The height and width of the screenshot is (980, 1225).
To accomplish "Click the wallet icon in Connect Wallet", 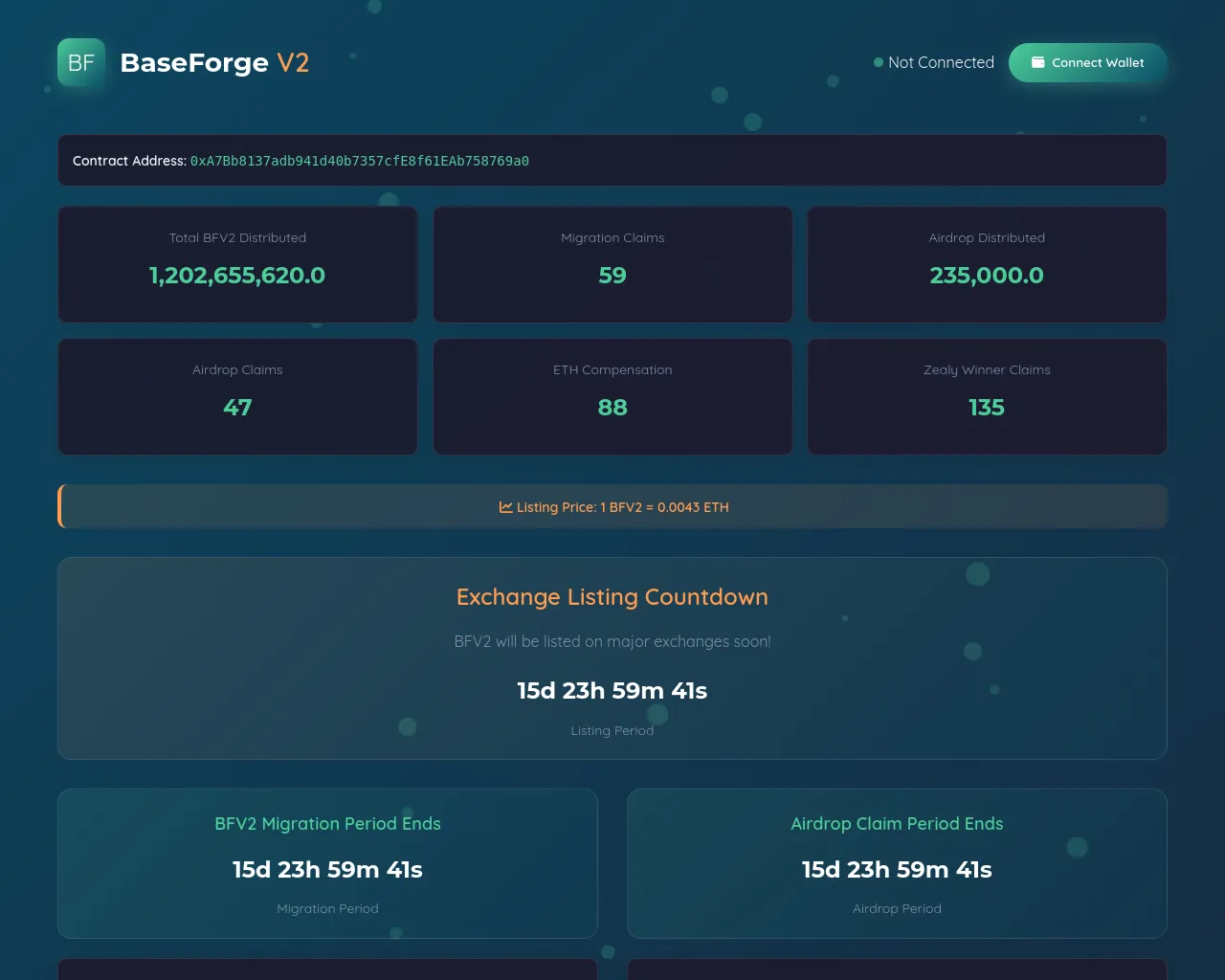I will click(1038, 62).
